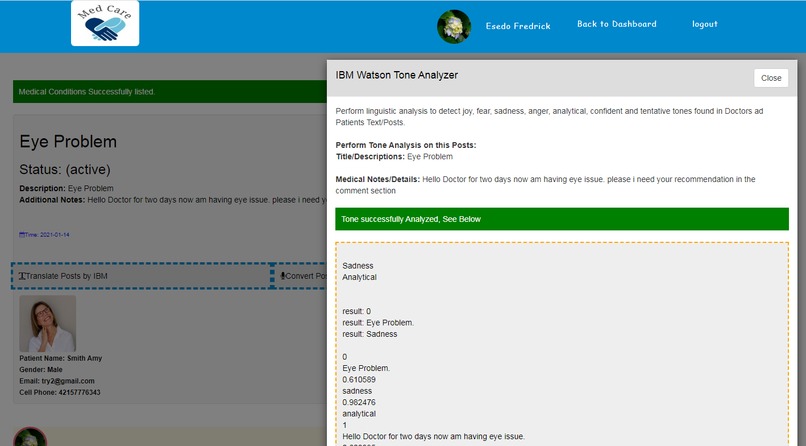Screen dimensions: 806x446
Task: Click the Tone successfully Analyzed banner
Action: [562, 219]
